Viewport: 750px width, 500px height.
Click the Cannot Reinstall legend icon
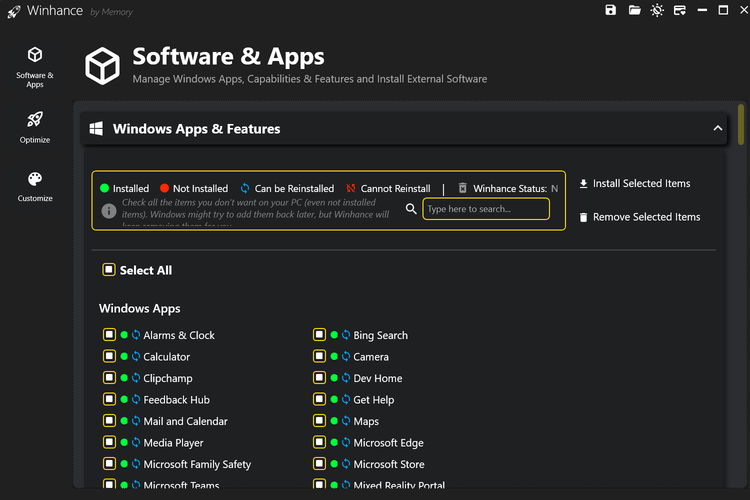tap(351, 188)
